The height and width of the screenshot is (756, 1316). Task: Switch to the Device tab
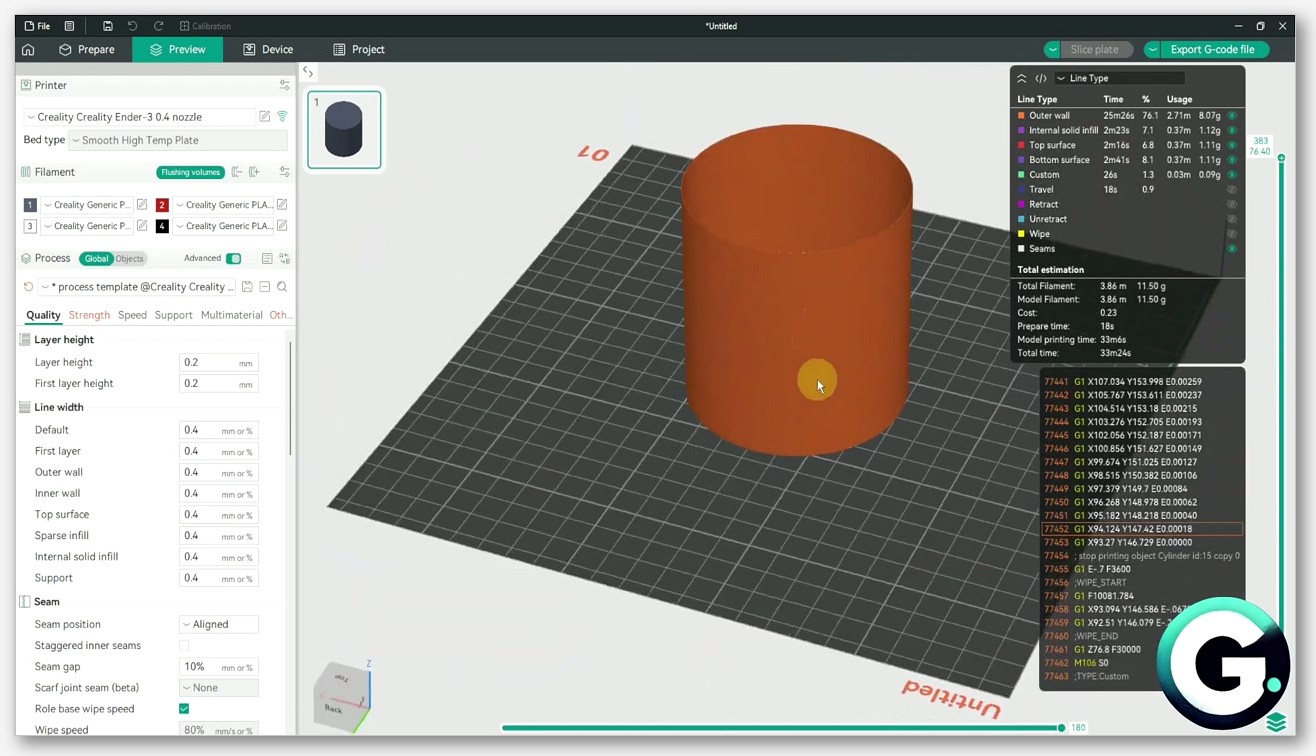click(x=268, y=49)
